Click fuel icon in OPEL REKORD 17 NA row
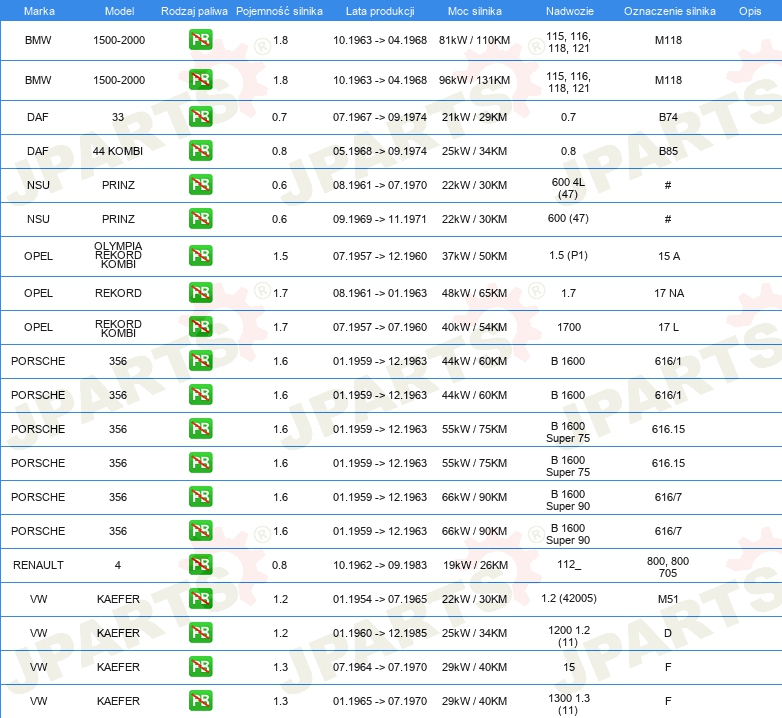The image size is (782, 718). click(x=200, y=293)
